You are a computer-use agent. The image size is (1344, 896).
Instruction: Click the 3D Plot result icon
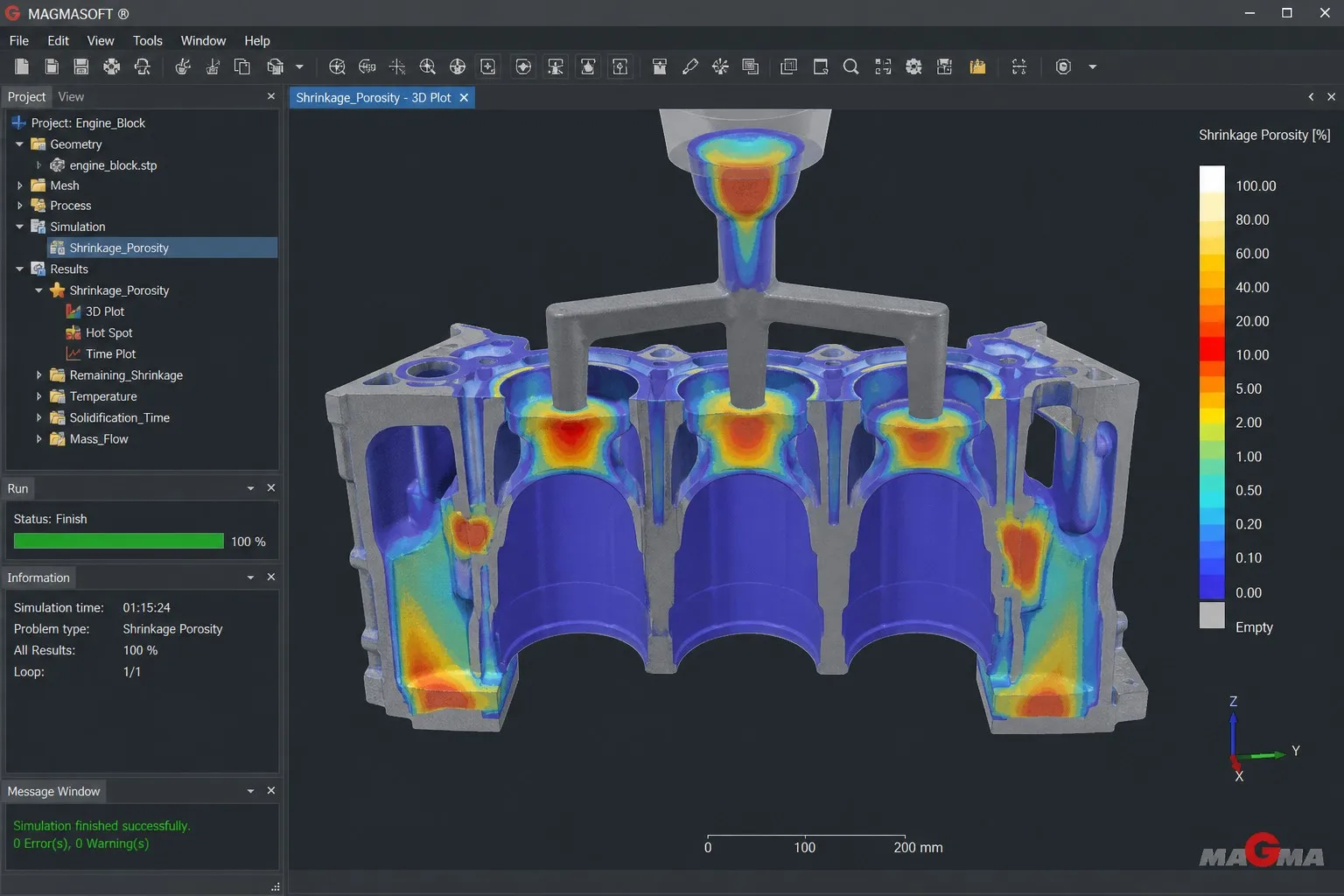pos(73,311)
